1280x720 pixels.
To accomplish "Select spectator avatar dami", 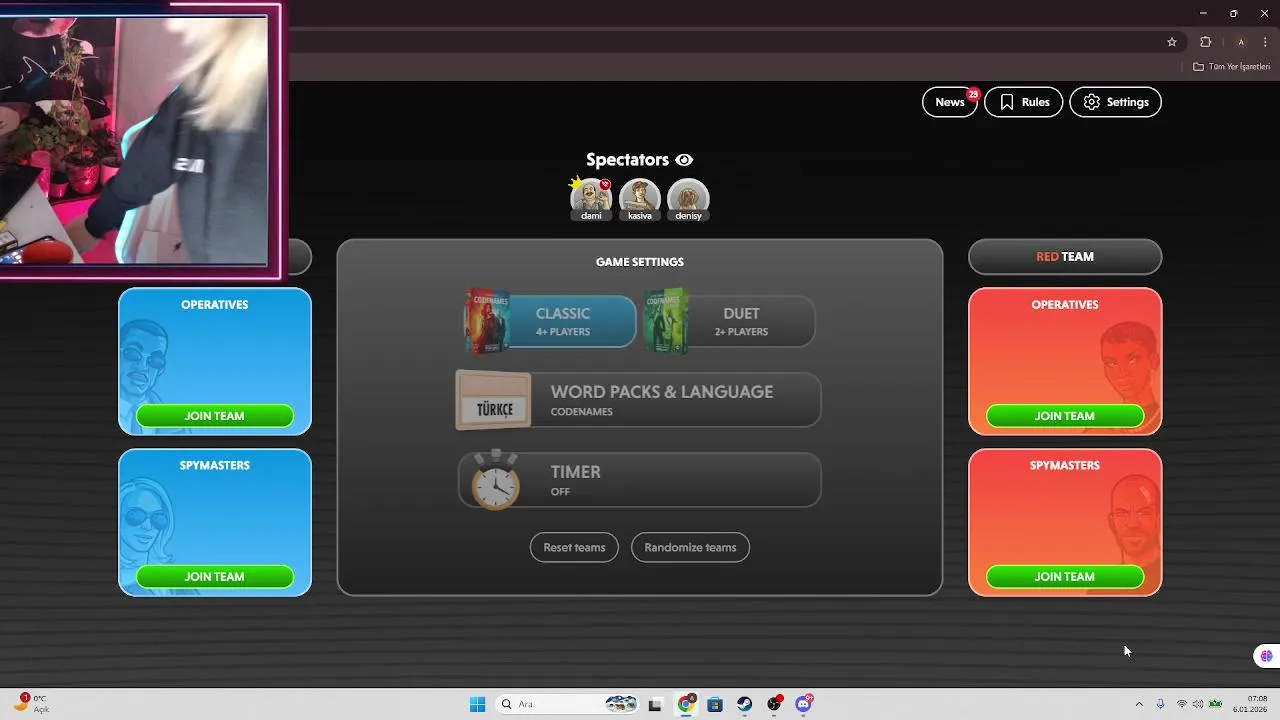I will tap(591, 199).
